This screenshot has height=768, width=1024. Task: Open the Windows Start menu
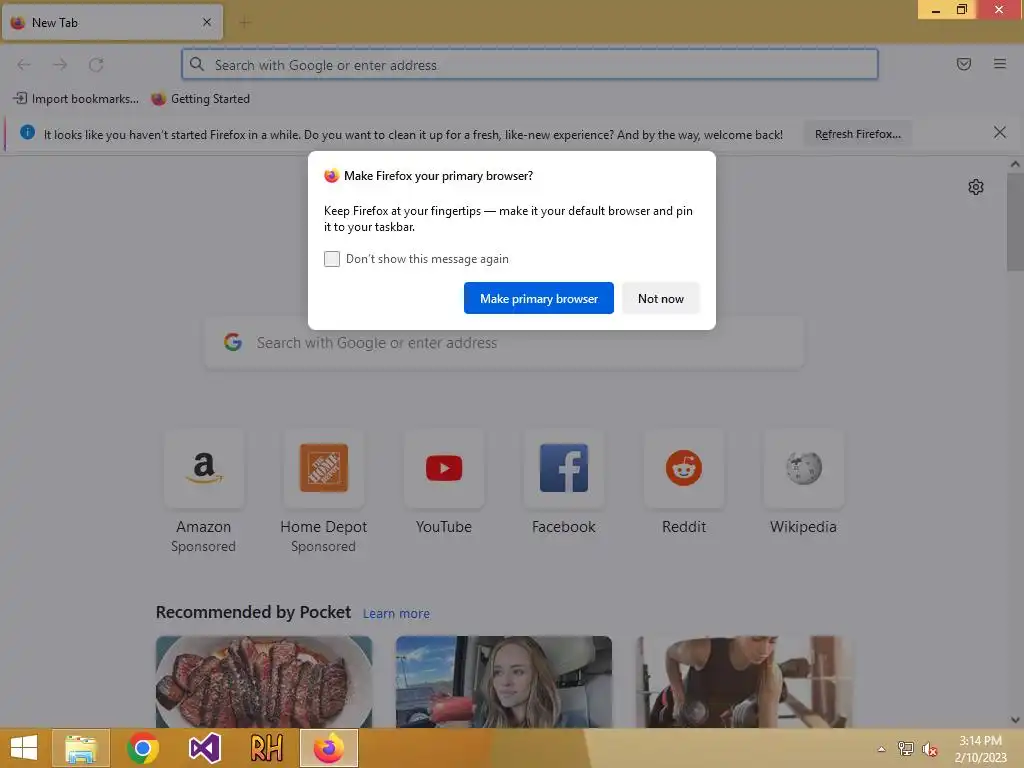click(24, 748)
